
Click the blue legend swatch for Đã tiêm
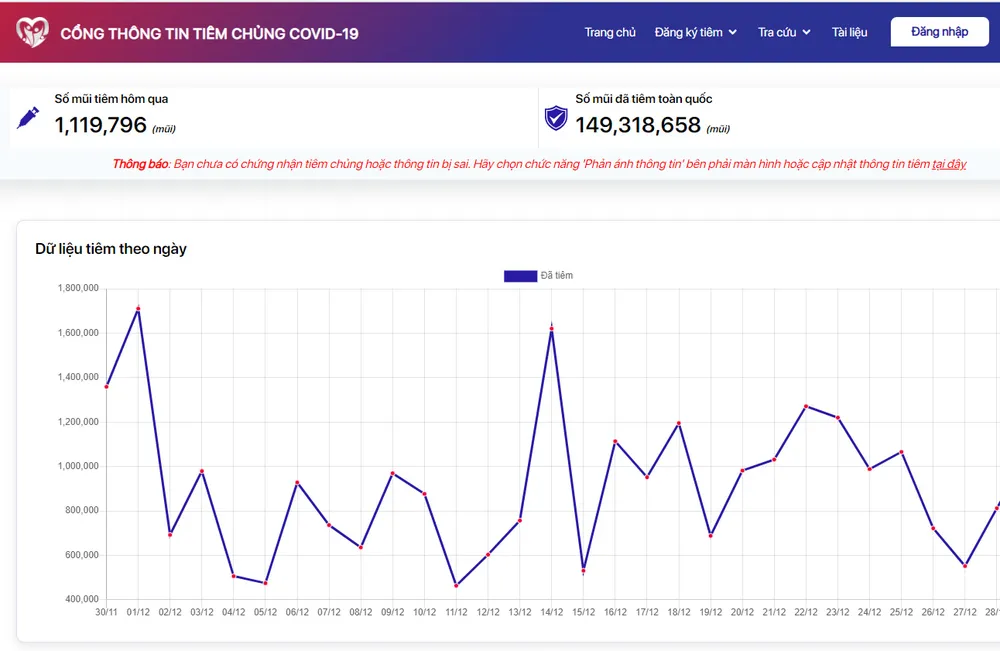(520, 276)
